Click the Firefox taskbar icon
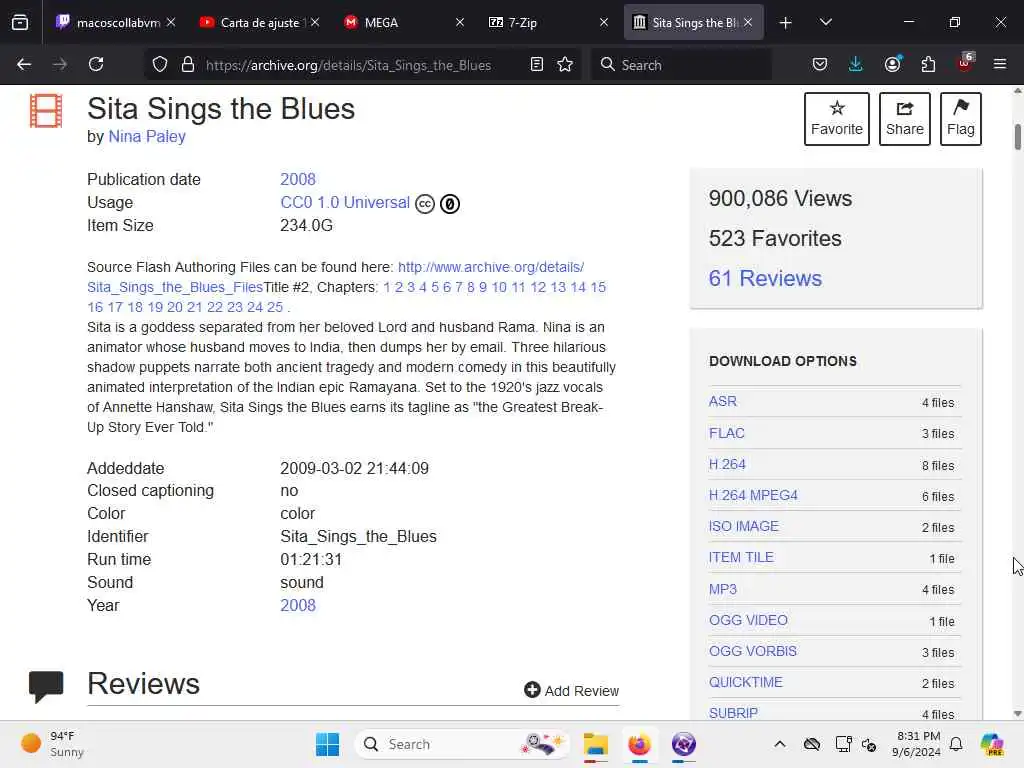The height and width of the screenshot is (768, 1024). pos(639,744)
